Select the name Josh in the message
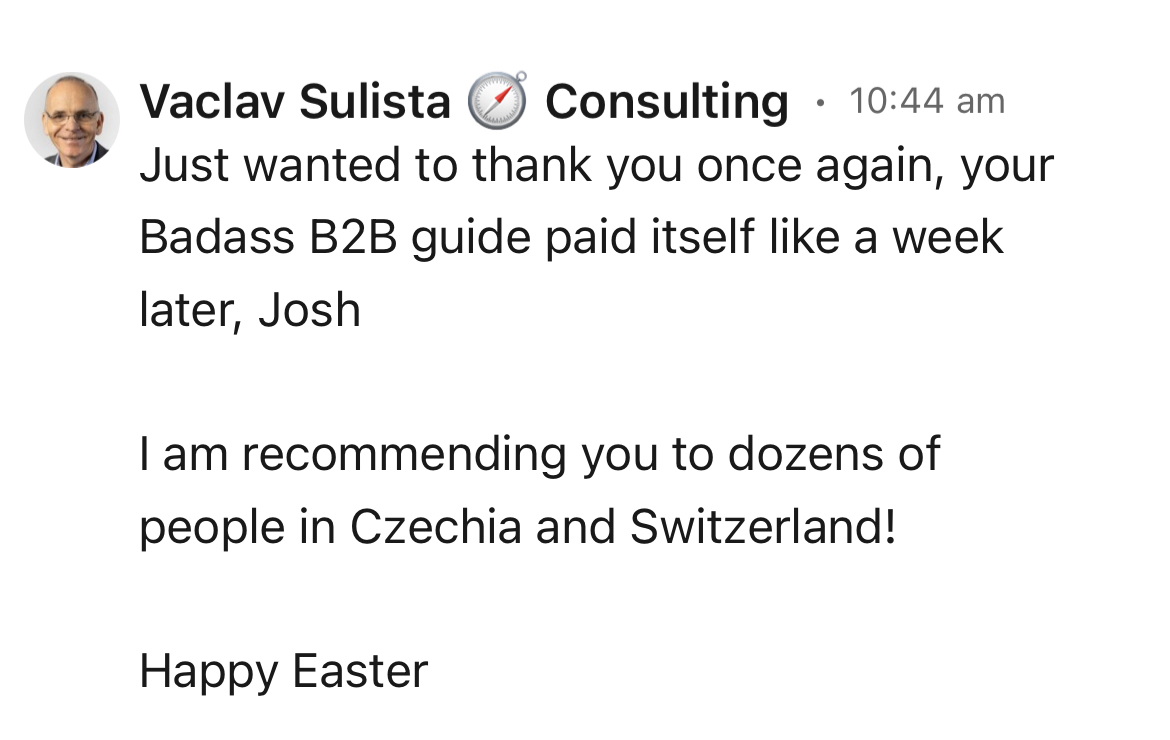1170x740 pixels. pyautogui.click(x=309, y=310)
